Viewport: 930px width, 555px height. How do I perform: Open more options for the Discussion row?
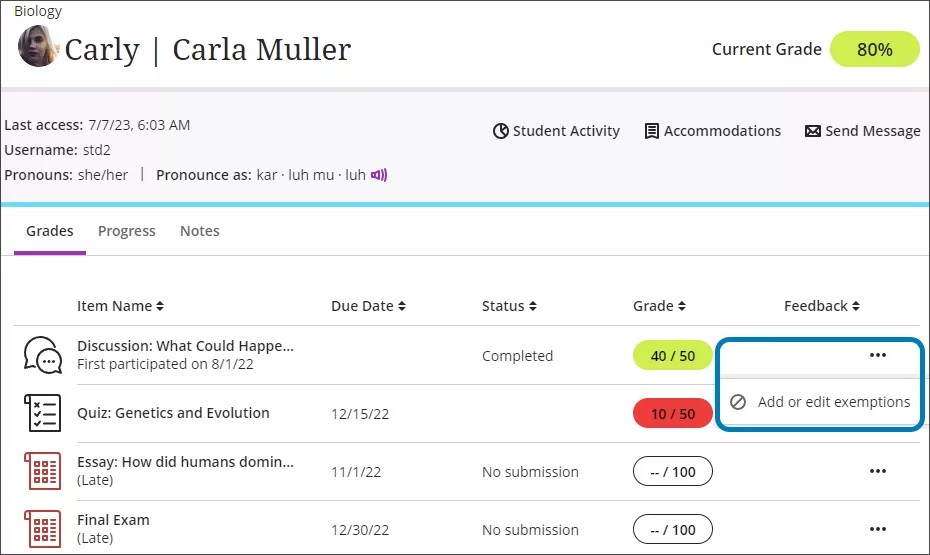[878, 355]
